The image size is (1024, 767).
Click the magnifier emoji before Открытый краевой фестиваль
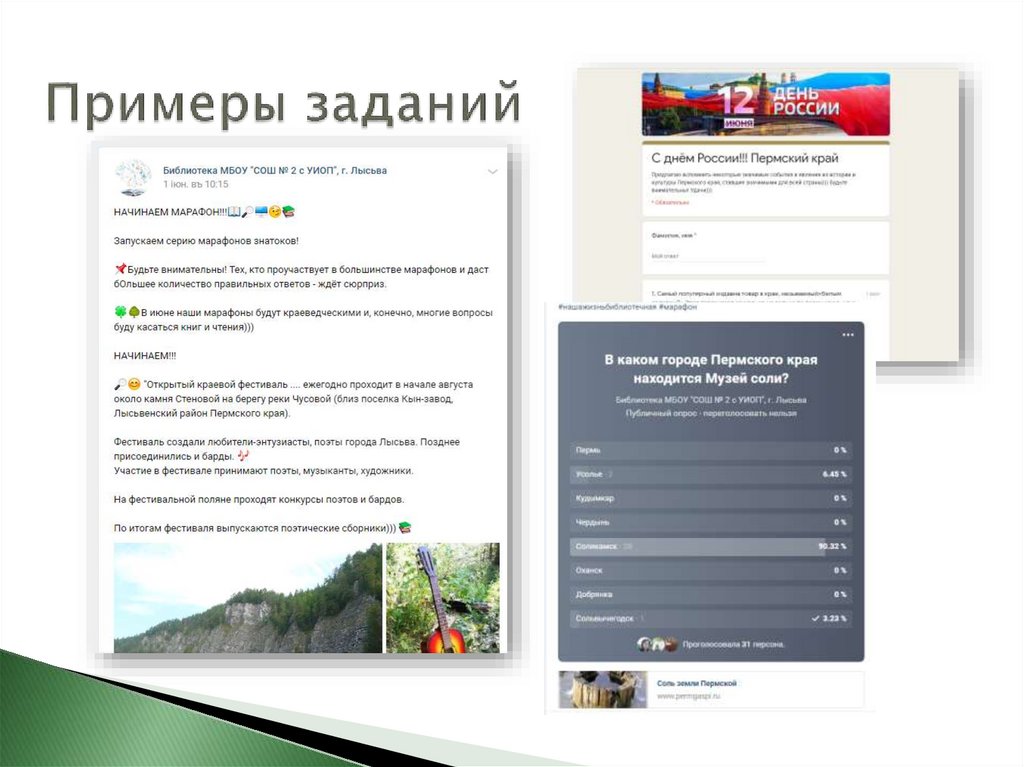point(120,384)
